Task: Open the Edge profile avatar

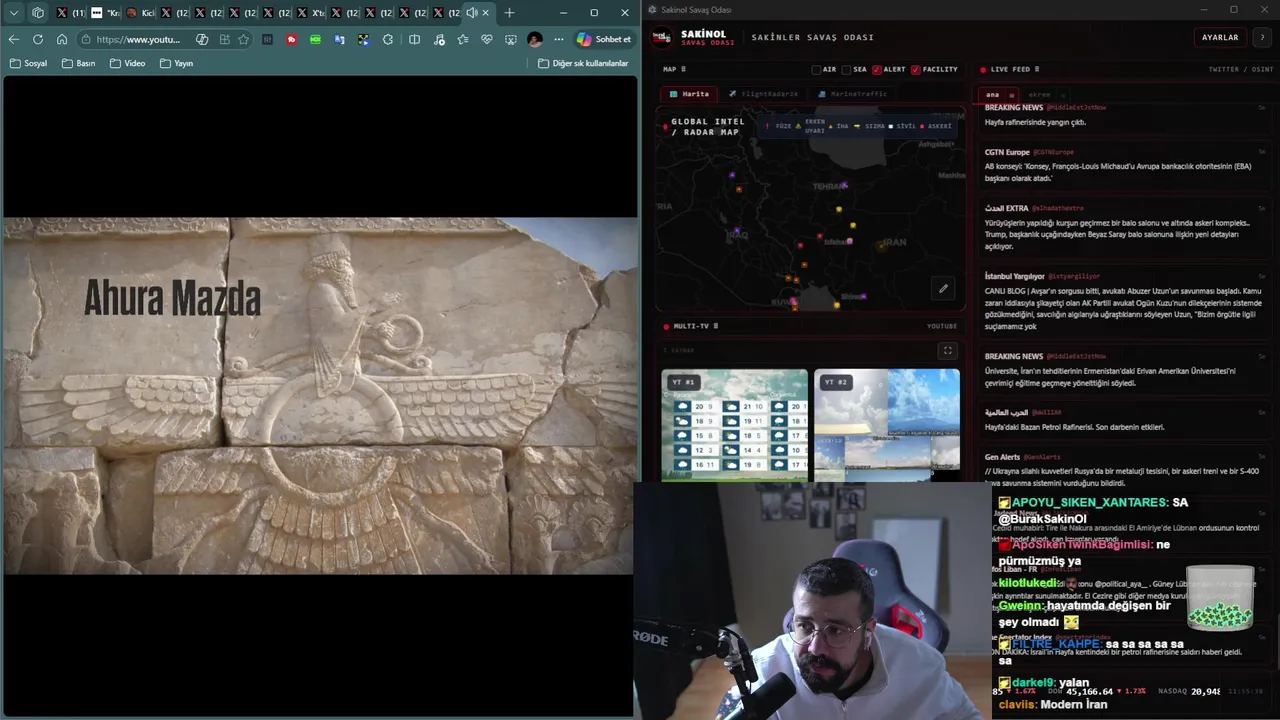Action: (535, 39)
